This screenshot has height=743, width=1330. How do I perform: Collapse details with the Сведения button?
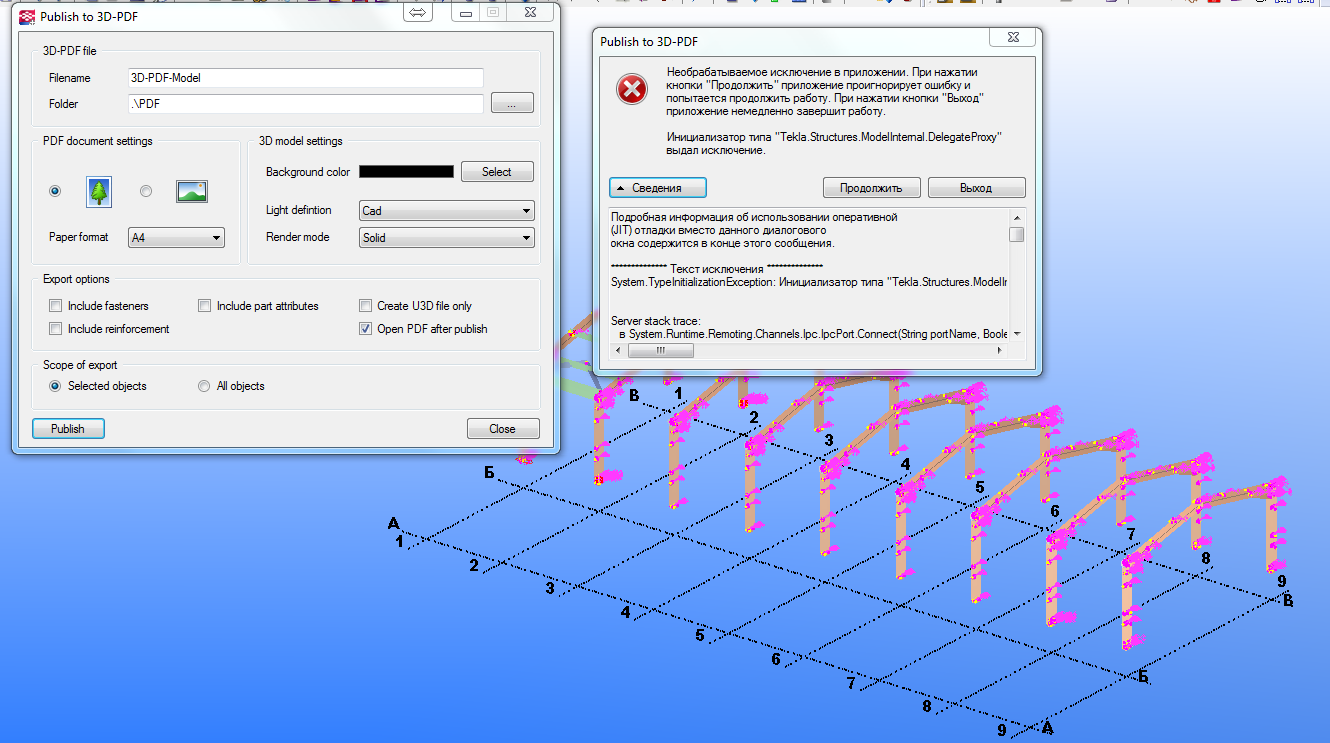click(x=658, y=188)
